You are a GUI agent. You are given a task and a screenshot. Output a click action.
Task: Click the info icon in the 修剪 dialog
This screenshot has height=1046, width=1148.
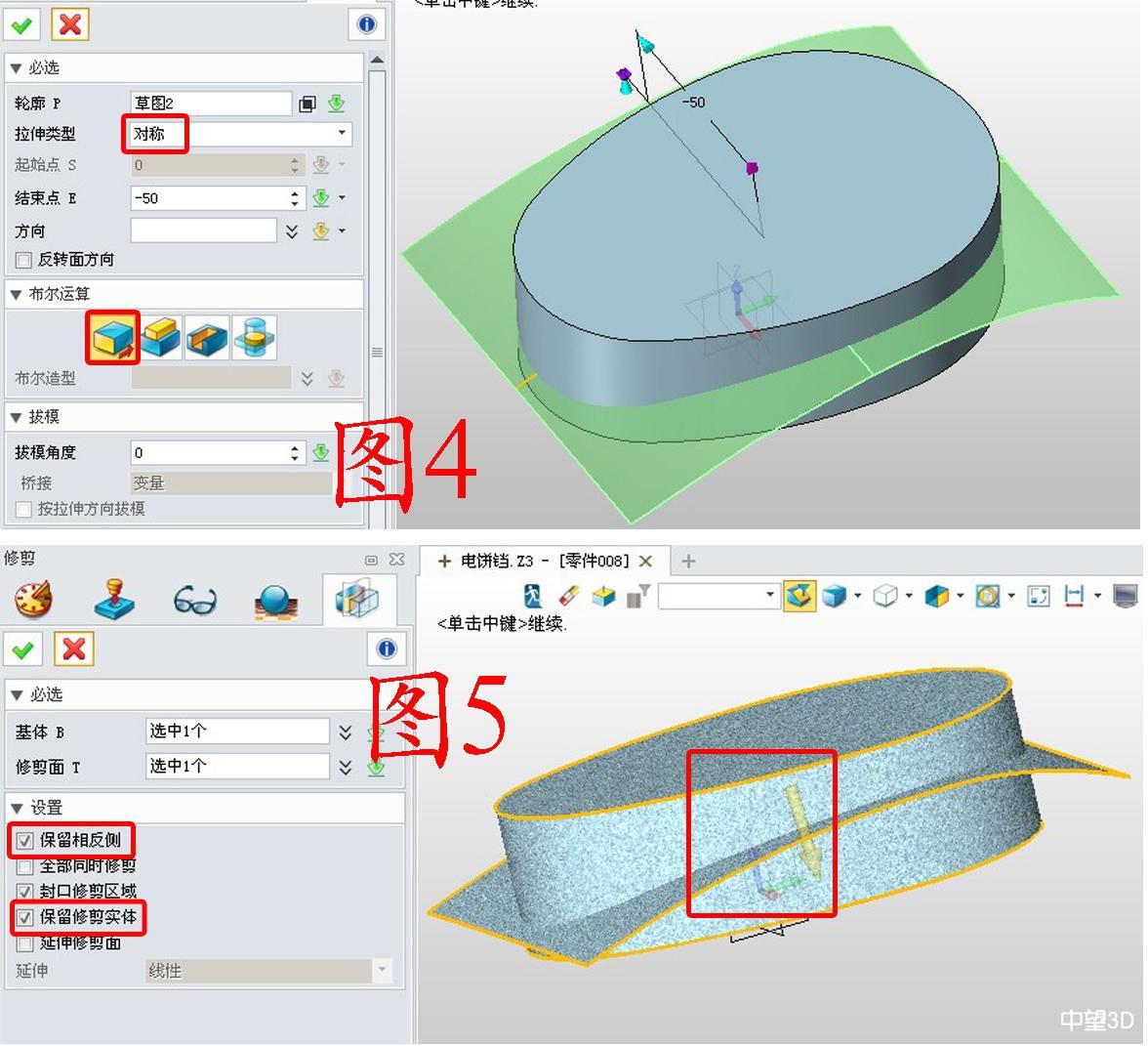coord(387,649)
